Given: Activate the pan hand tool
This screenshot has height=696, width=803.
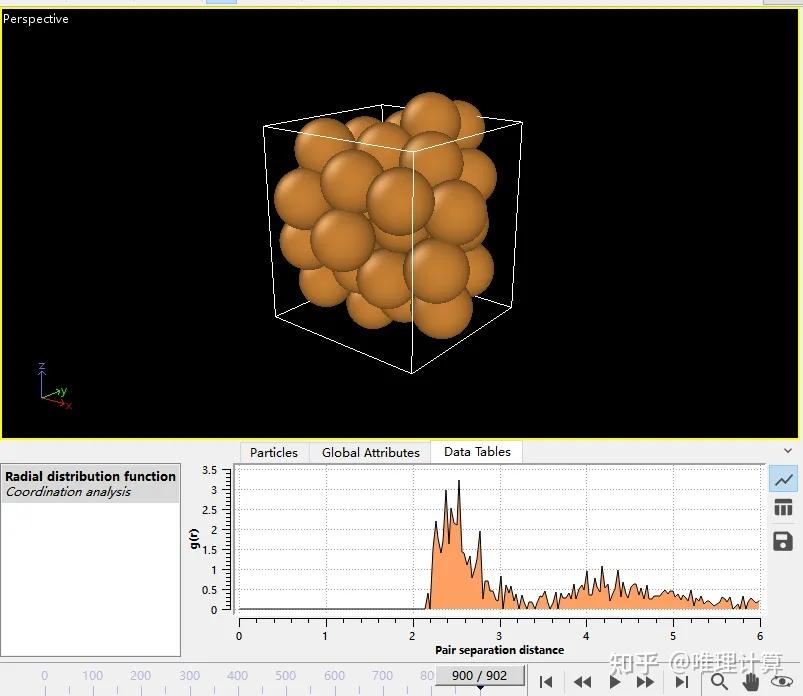Looking at the screenshot, I should (750, 681).
